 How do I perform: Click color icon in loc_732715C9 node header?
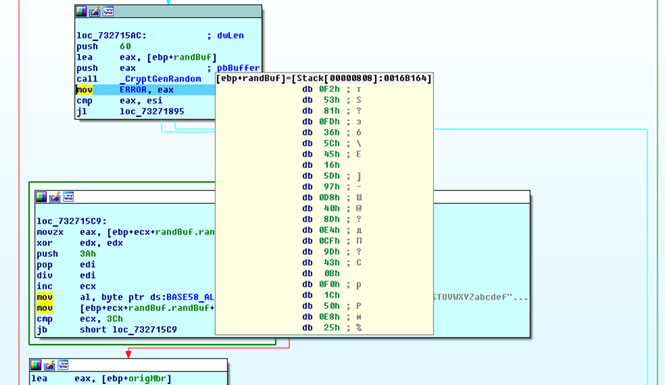click(x=41, y=197)
